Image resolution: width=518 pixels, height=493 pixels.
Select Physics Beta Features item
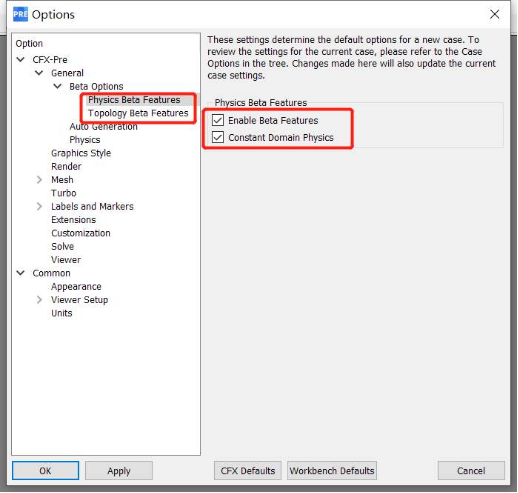(x=134, y=100)
